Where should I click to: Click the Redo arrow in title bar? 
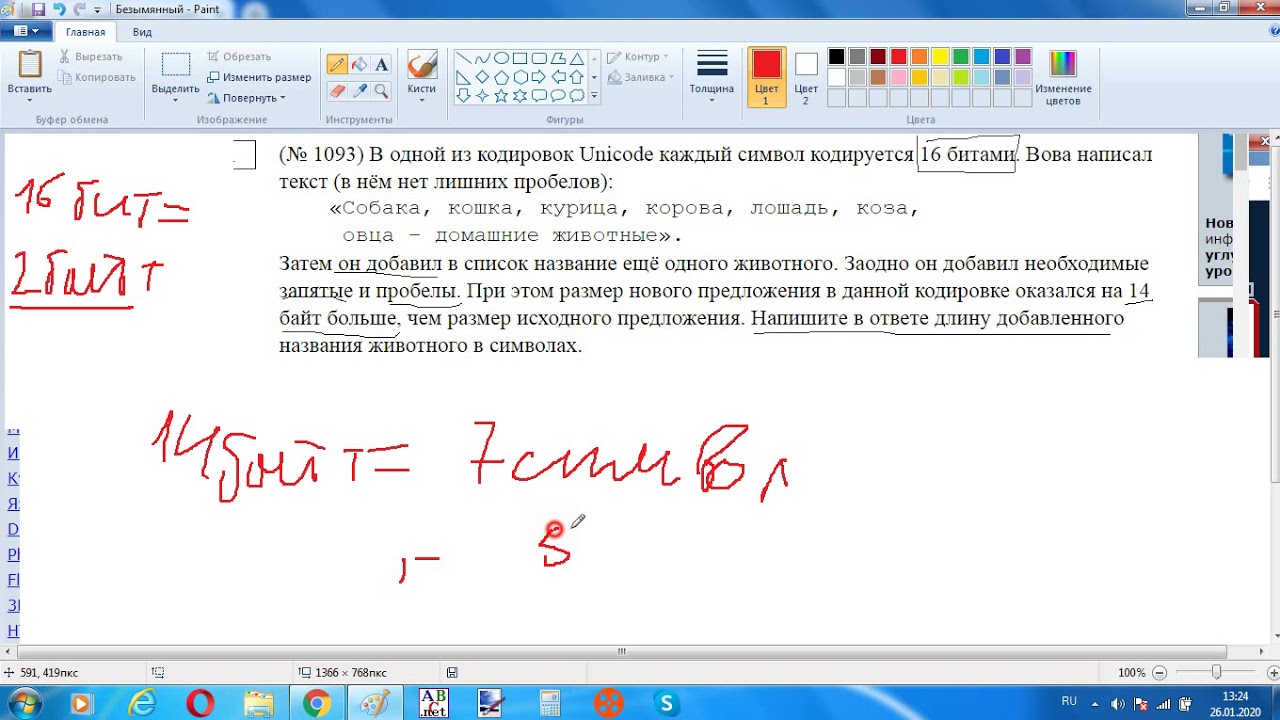pos(79,9)
